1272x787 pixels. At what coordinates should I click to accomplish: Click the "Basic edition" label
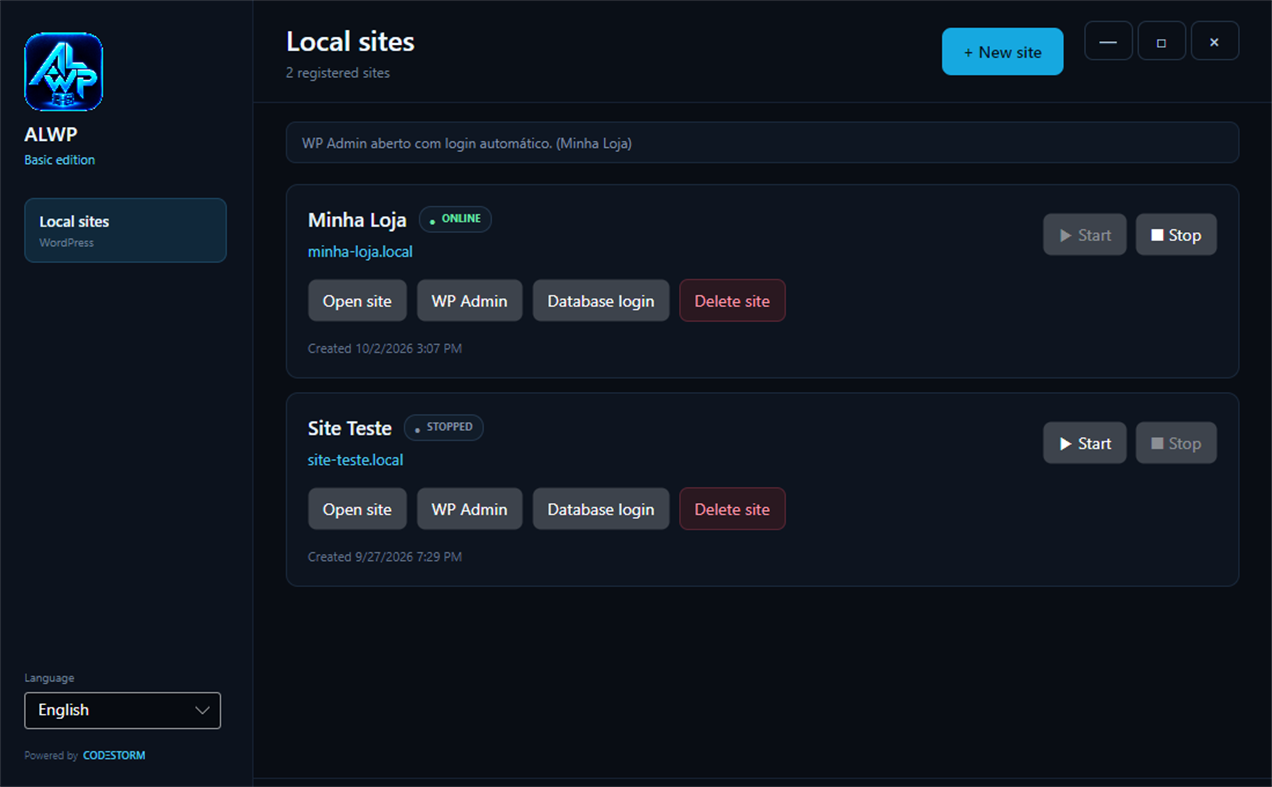(60, 160)
